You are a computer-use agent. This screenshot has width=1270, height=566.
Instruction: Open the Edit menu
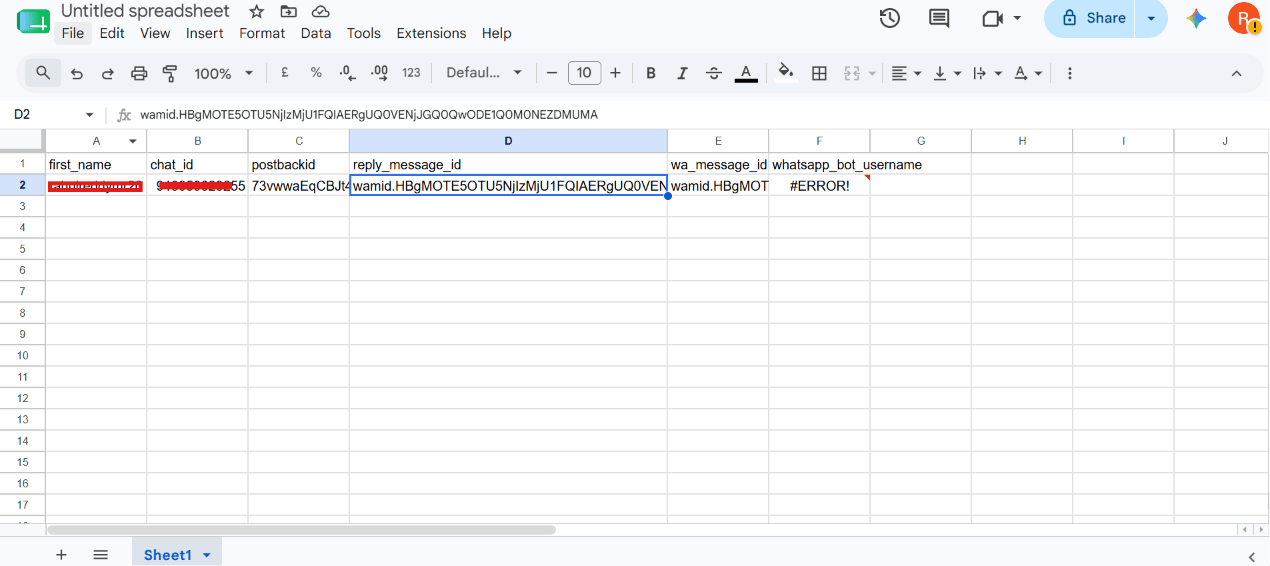(x=112, y=33)
